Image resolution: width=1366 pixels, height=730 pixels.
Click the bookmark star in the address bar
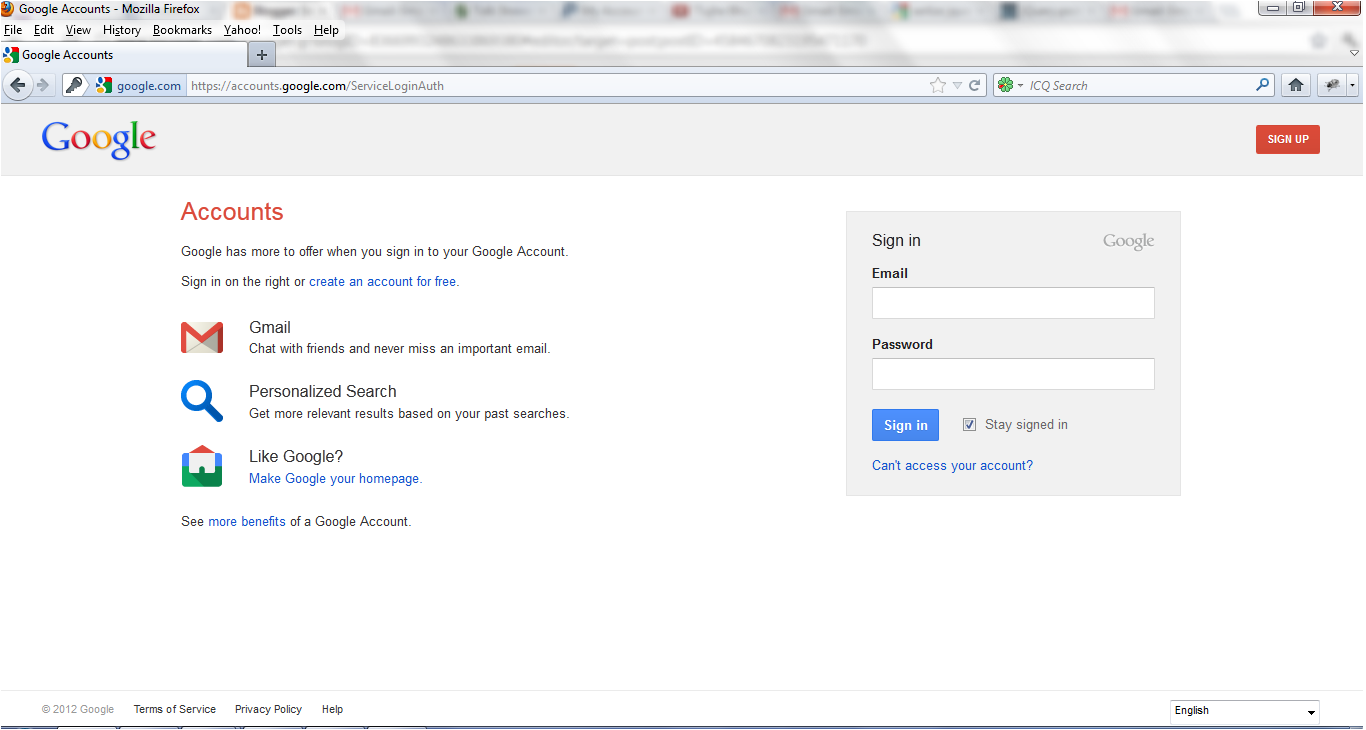click(937, 85)
